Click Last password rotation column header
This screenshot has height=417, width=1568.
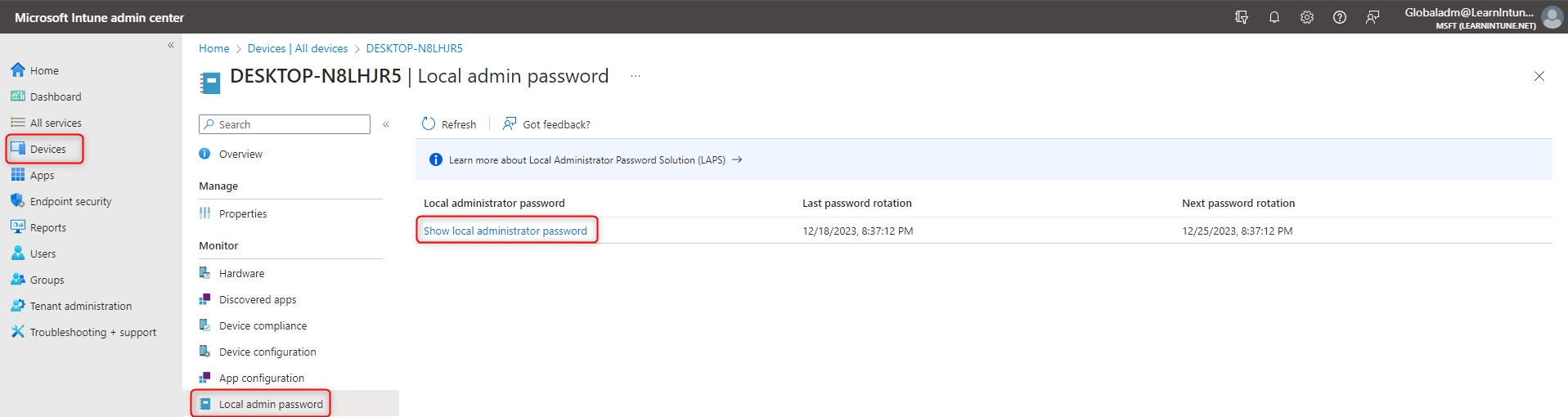857,203
